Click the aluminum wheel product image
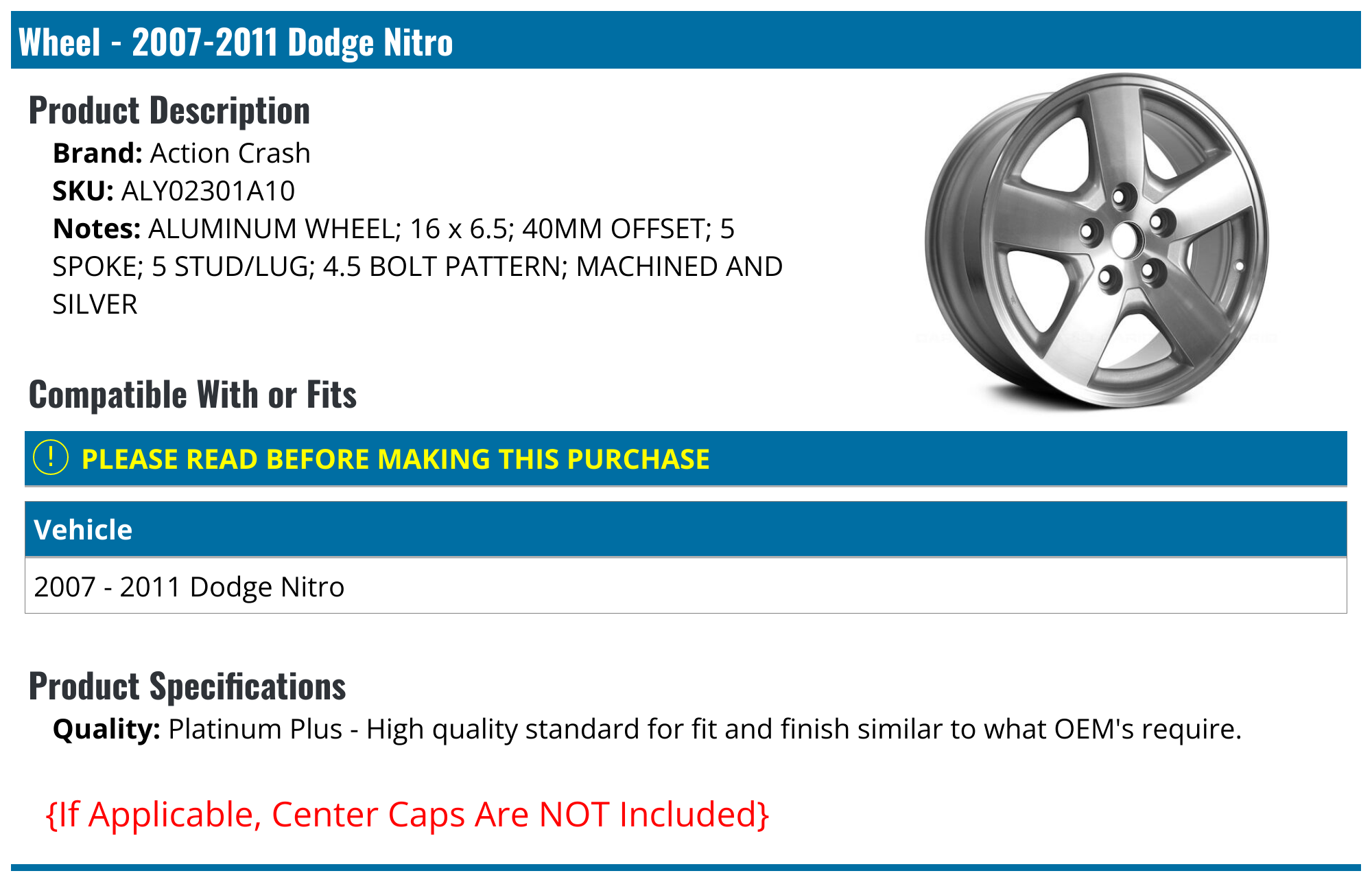 pyautogui.click(x=1096, y=242)
